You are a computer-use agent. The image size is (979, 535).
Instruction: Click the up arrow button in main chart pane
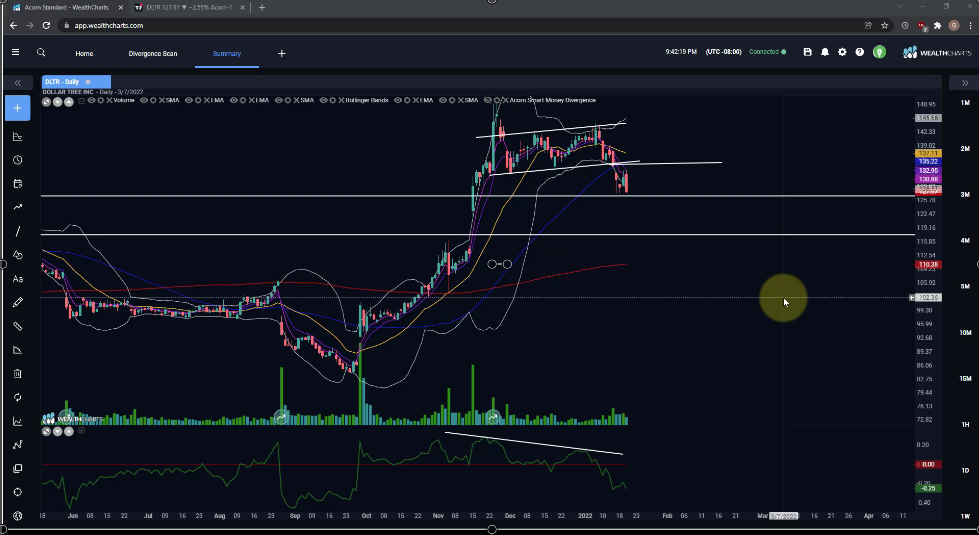pos(69,101)
